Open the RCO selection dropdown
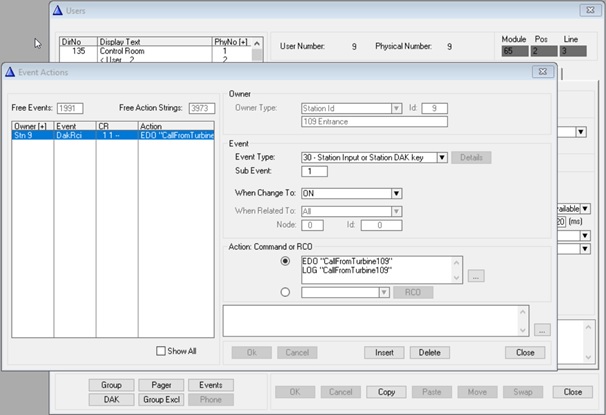The image size is (606, 415). 384,292
